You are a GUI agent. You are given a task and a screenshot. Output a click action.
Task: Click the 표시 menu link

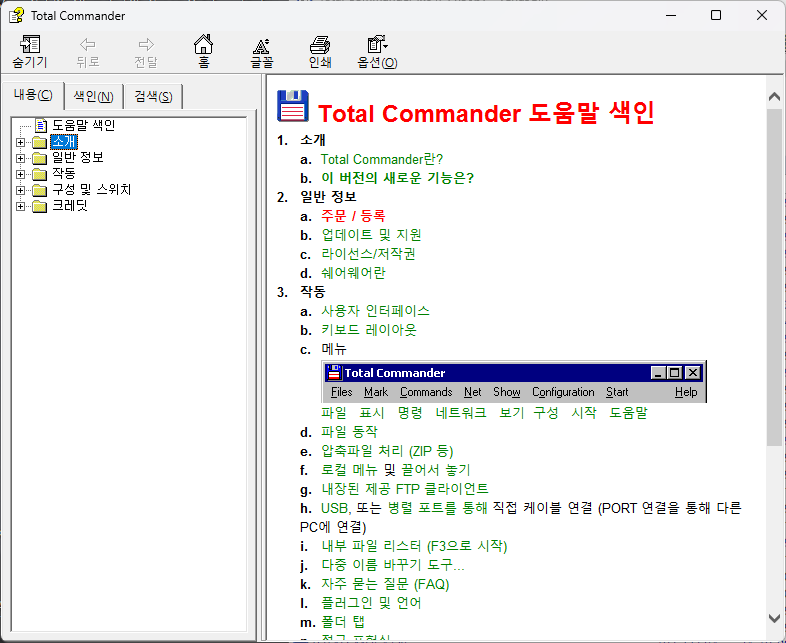click(371, 413)
